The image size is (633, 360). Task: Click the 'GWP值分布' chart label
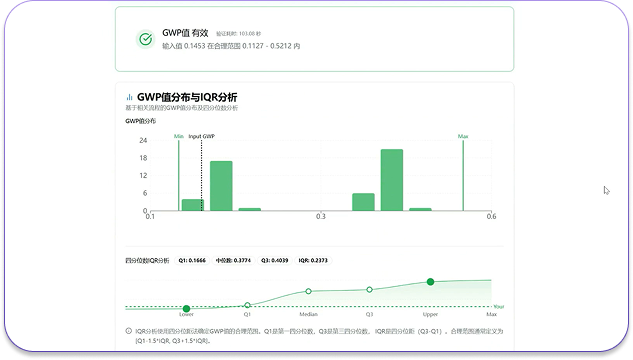[x=140, y=121]
